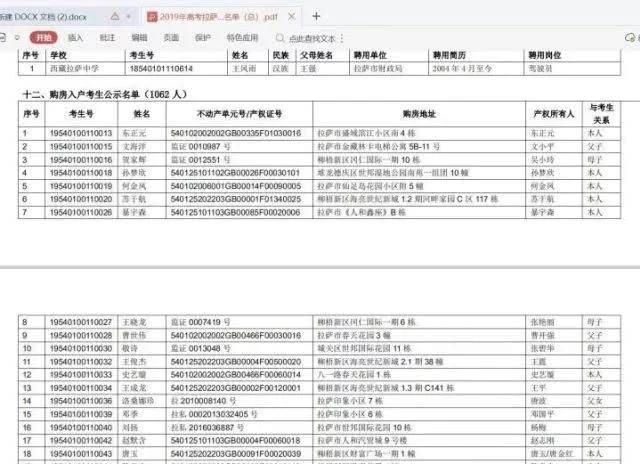Image resolution: width=640 pixels, height=464 pixels.
Task: Open the 开始 ribbon tab
Action: point(42,37)
